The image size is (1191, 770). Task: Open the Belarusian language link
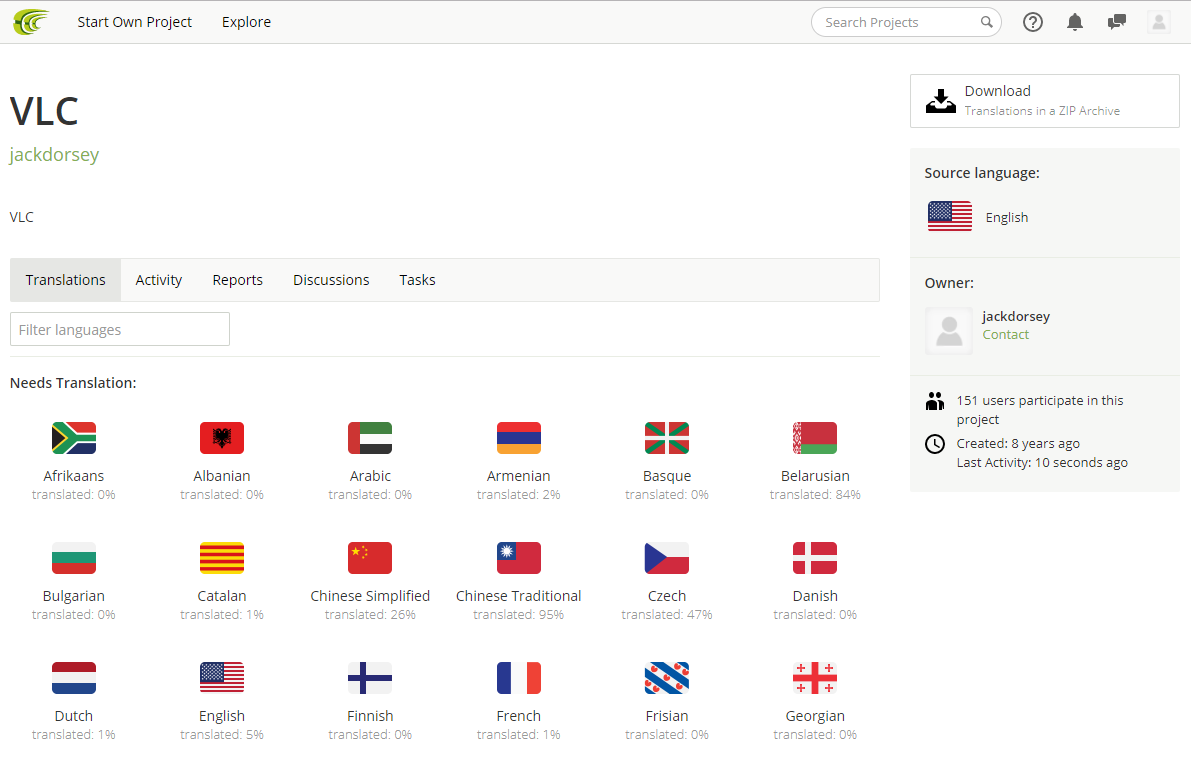pyautogui.click(x=815, y=476)
